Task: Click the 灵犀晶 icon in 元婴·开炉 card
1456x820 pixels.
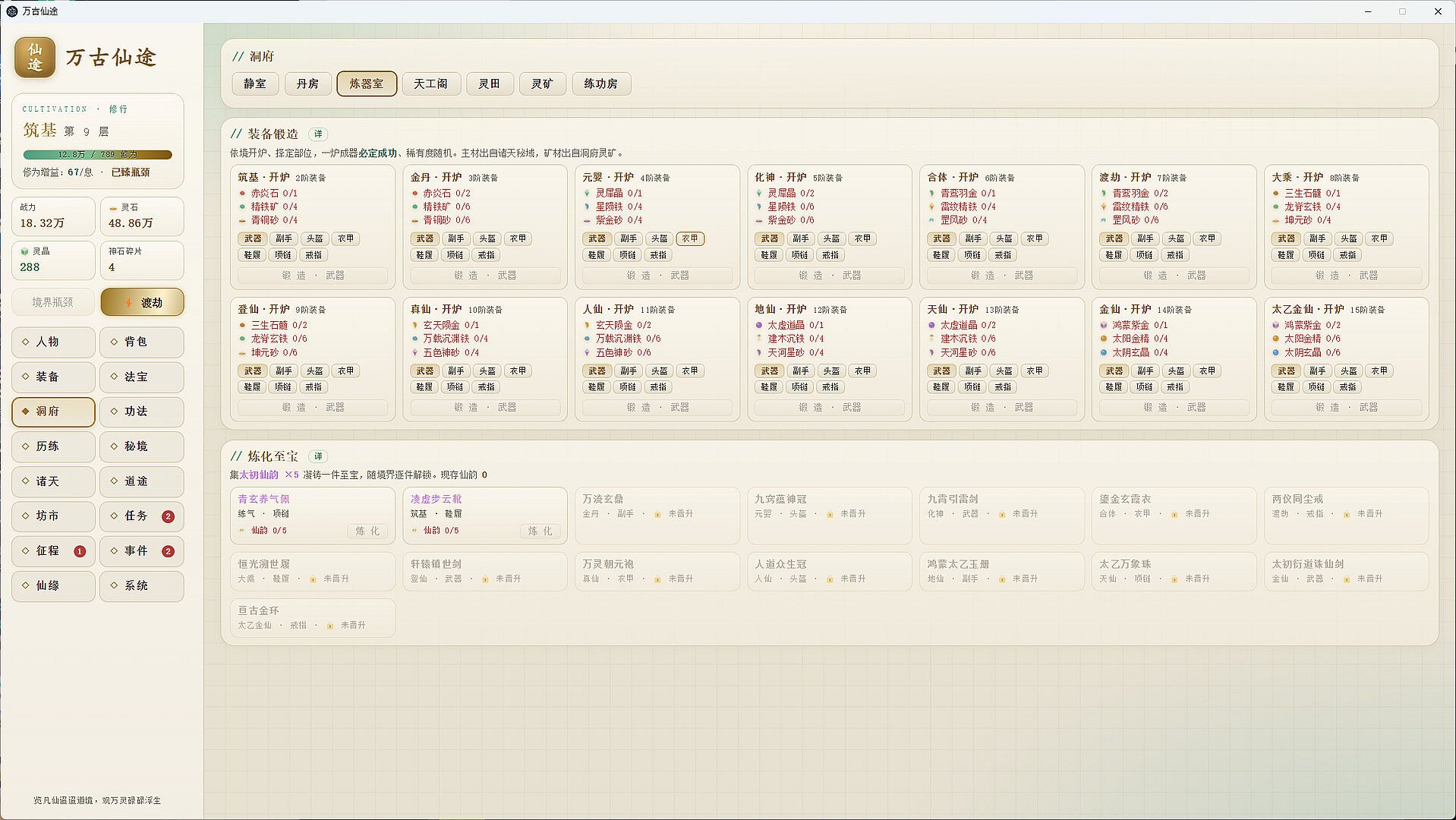Action: 588,194
